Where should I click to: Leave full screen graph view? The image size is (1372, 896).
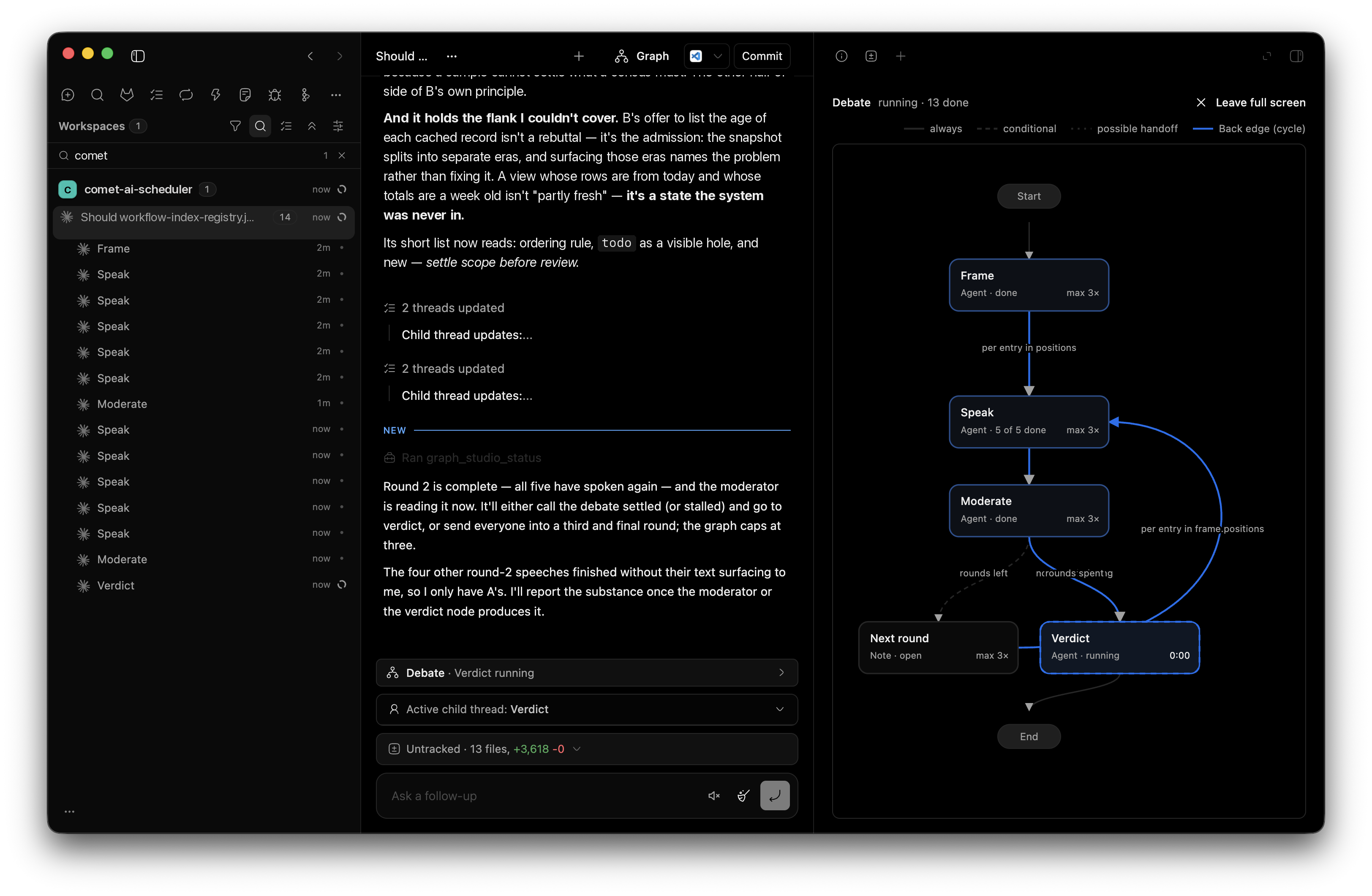[x=1250, y=103]
